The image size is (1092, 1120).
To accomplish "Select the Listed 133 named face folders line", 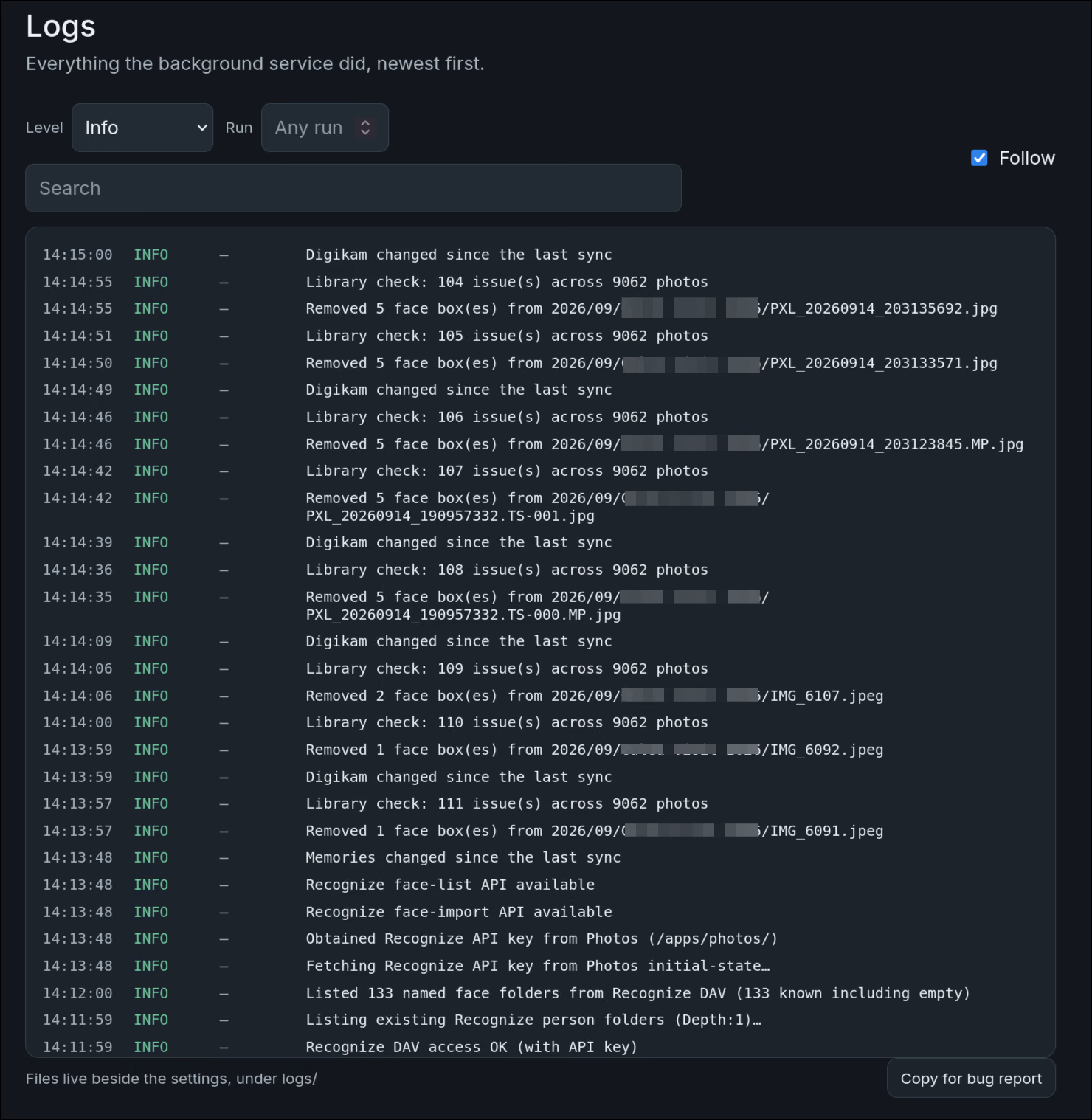I will tap(540, 993).
